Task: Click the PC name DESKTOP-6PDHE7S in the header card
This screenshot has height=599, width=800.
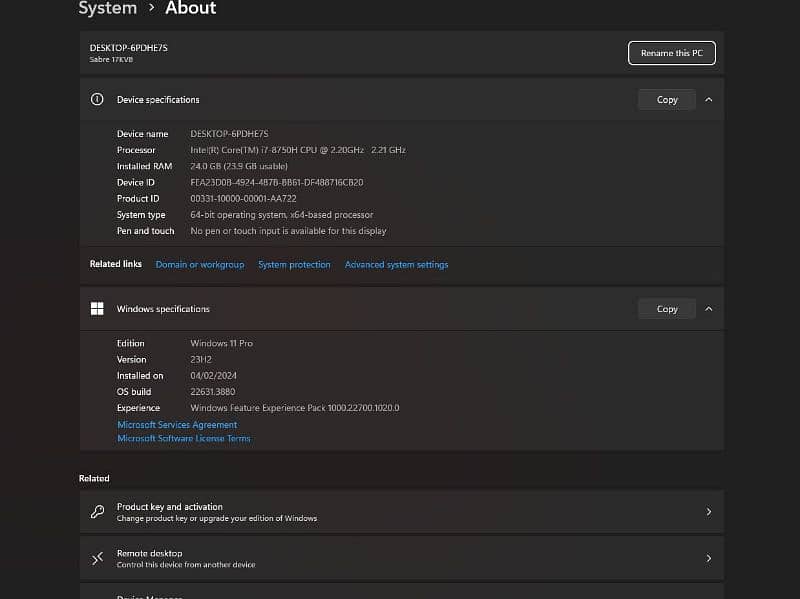Action: 129,47
